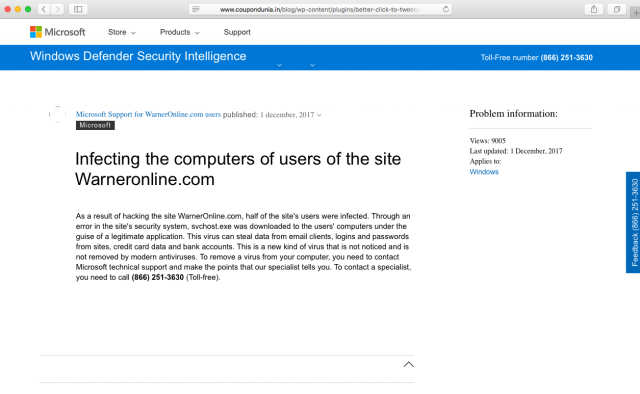Open the Support menu item

pos(237,32)
